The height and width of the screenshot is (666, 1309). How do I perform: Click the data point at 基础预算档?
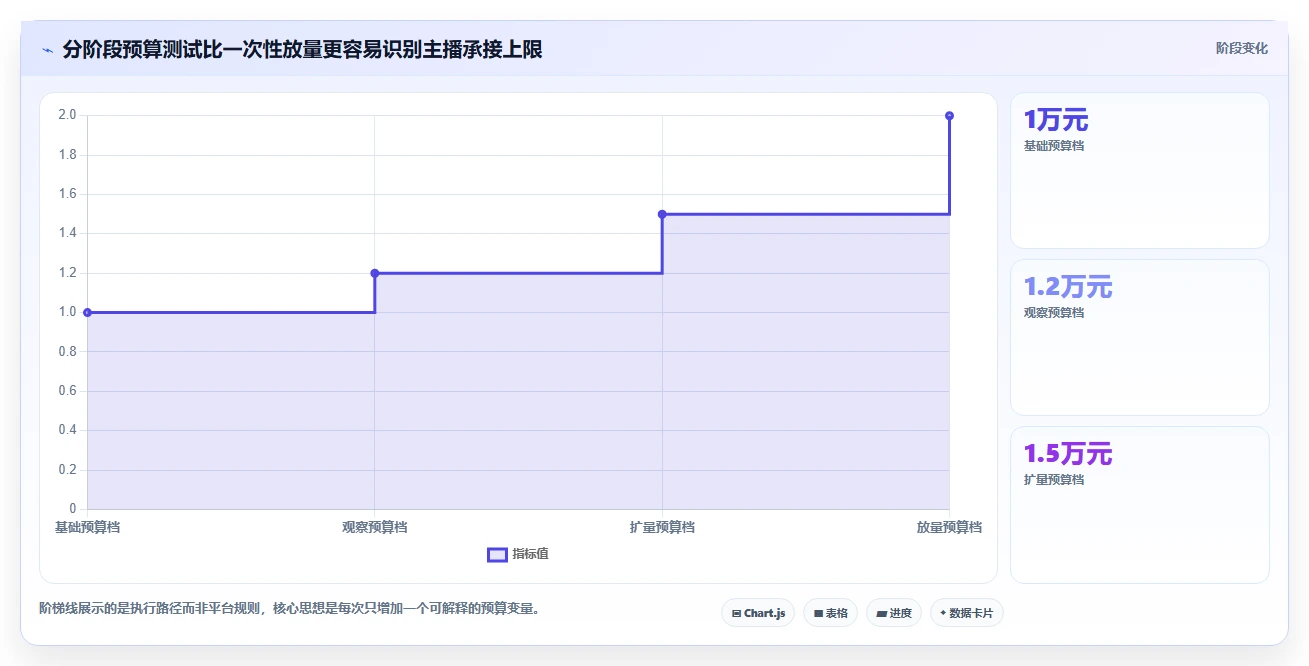pos(87,312)
